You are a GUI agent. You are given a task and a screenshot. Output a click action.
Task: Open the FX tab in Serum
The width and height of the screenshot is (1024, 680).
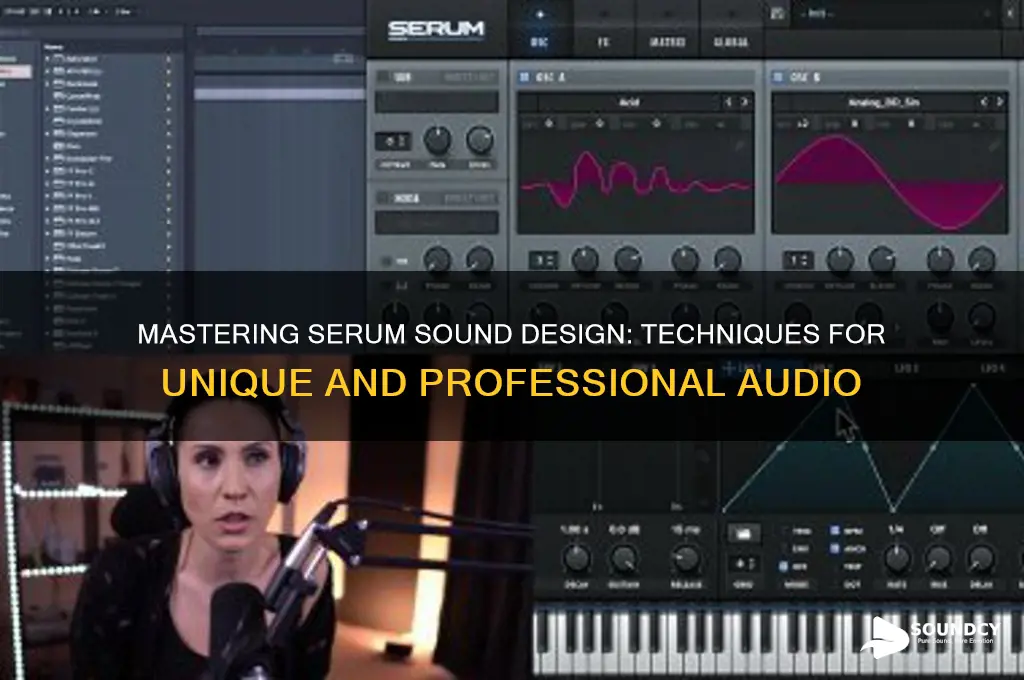603,29
